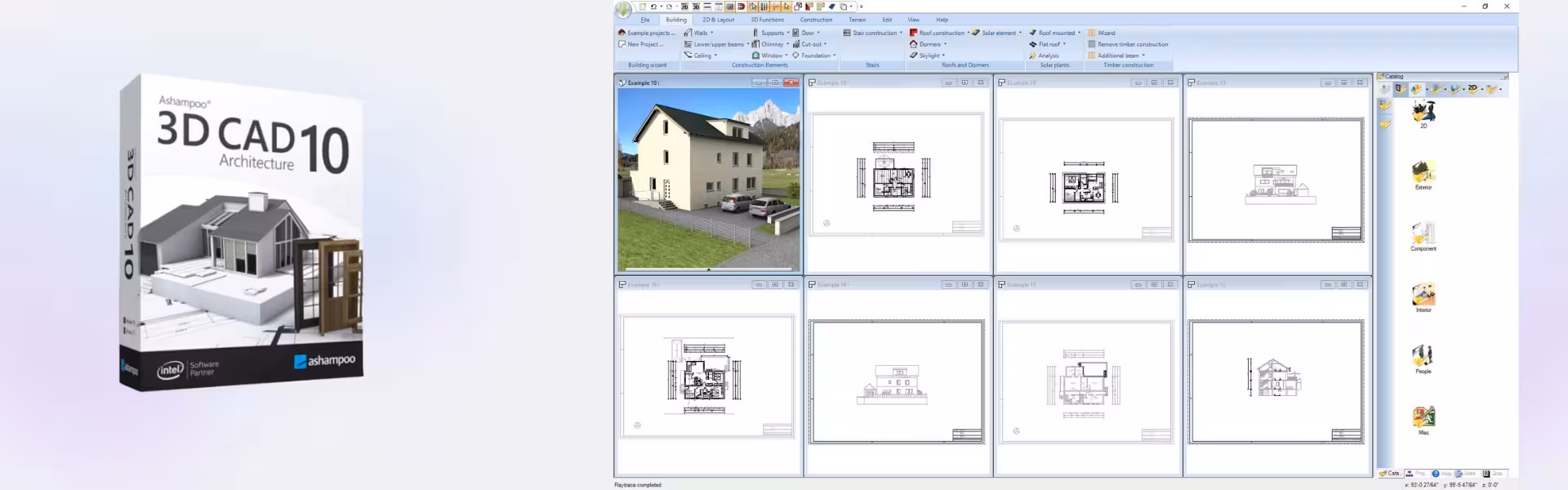Open the People catalog folder
This screenshot has width=1568, height=490.
[1423, 359]
